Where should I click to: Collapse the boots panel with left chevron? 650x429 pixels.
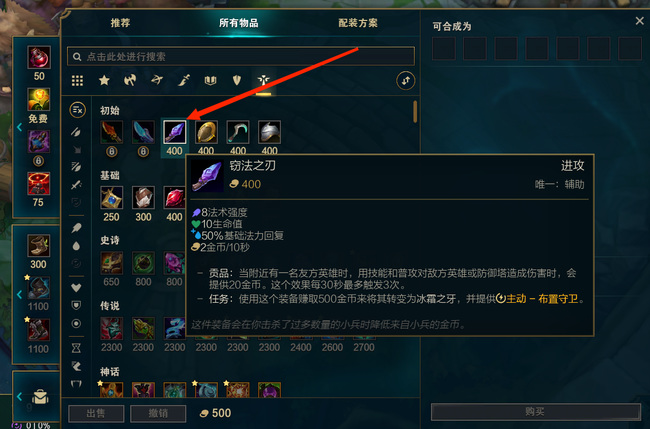19,294
